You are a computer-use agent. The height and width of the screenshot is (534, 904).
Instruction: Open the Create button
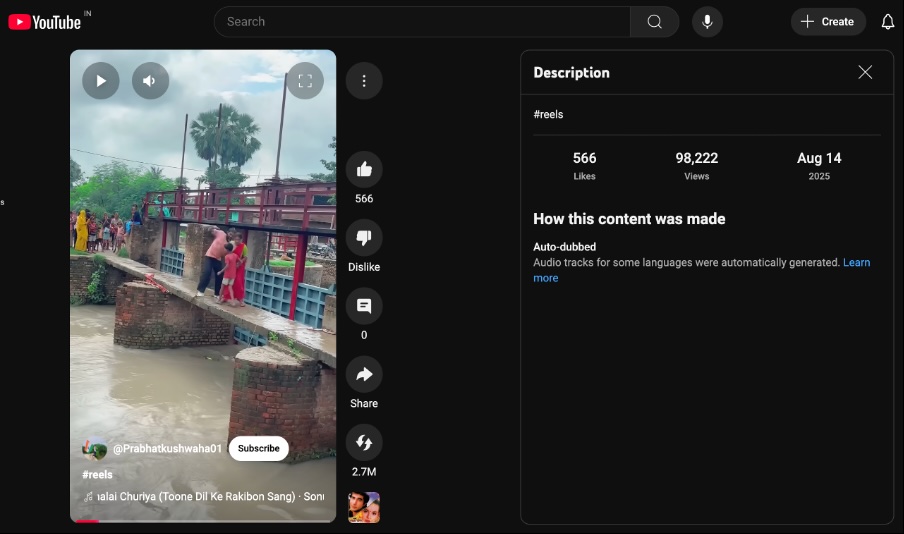[828, 22]
